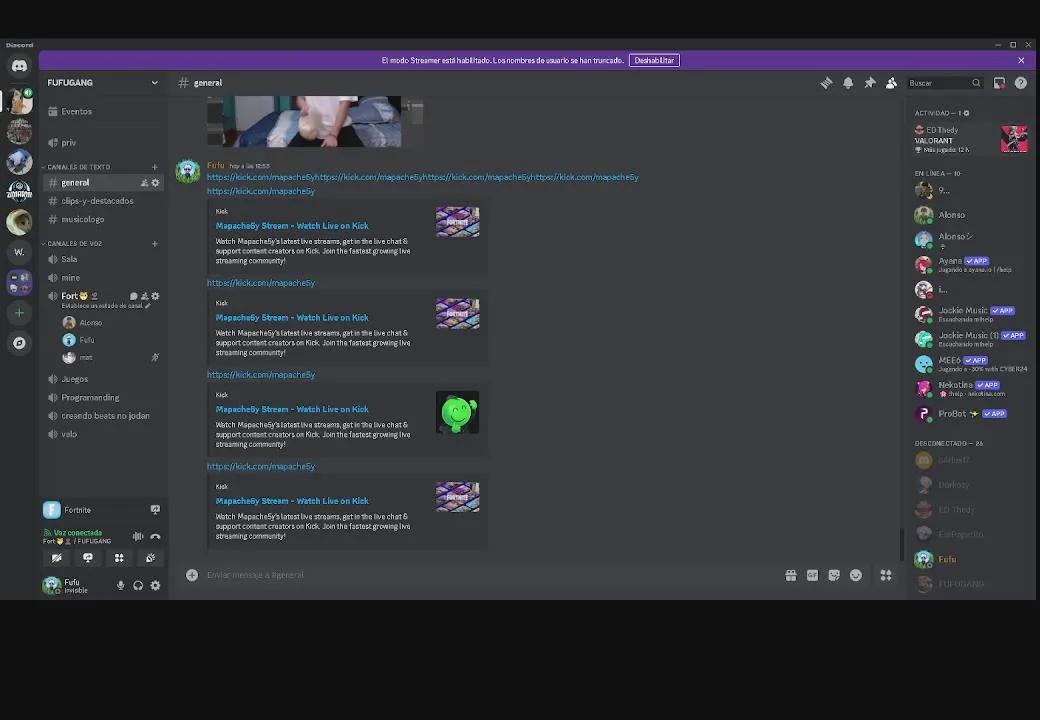This screenshot has width=1040, height=720.
Task: Collapse the CANALES DE TEXTO category
Action: click(x=78, y=167)
